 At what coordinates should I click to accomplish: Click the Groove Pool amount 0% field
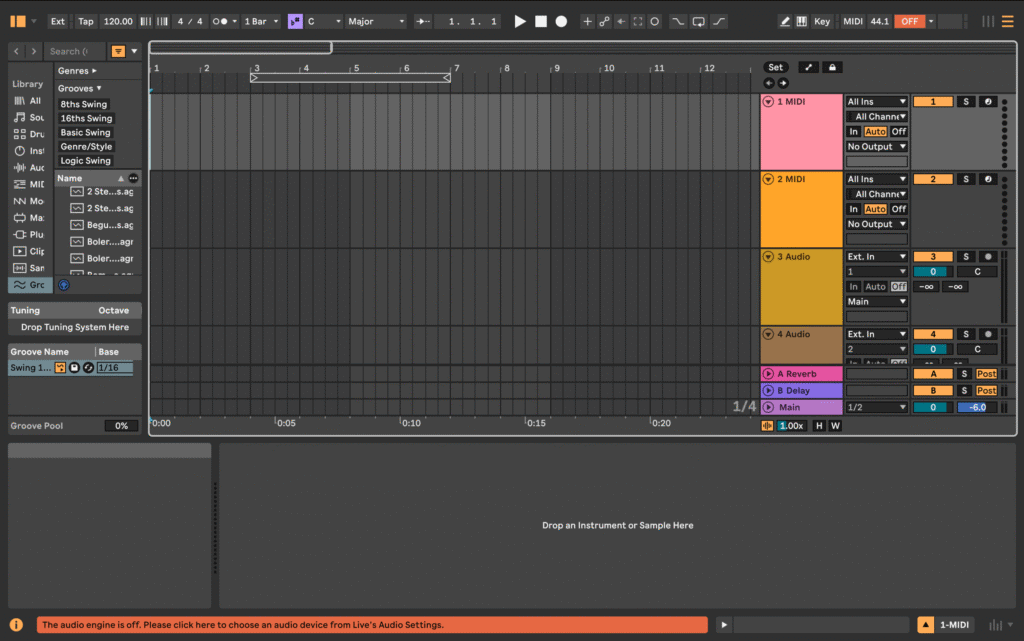coord(121,426)
